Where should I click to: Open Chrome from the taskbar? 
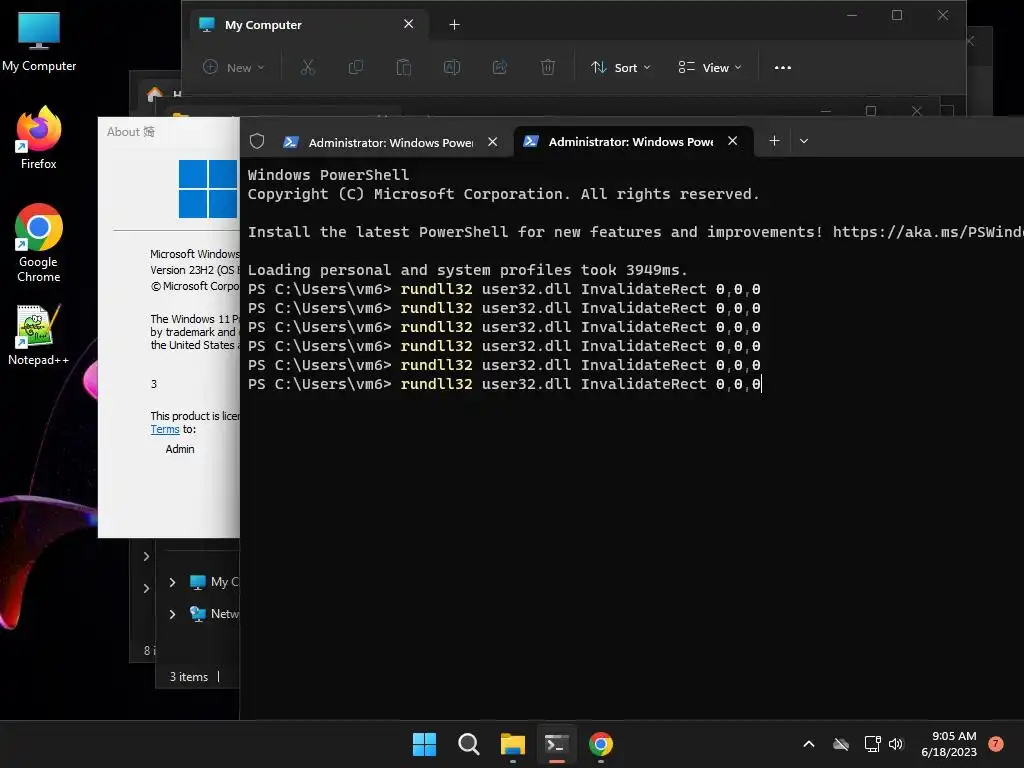click(601, 744)
